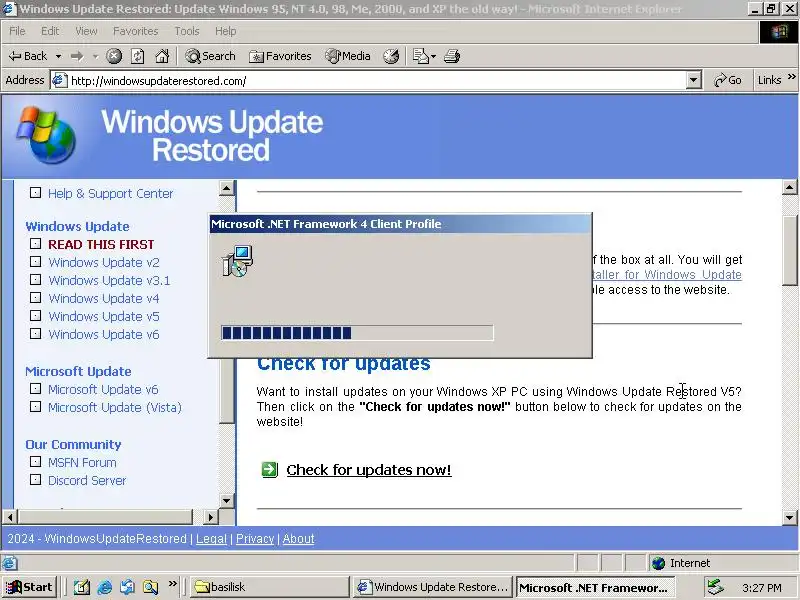
Task: Open the Help menu
Action: click(226, 31)
